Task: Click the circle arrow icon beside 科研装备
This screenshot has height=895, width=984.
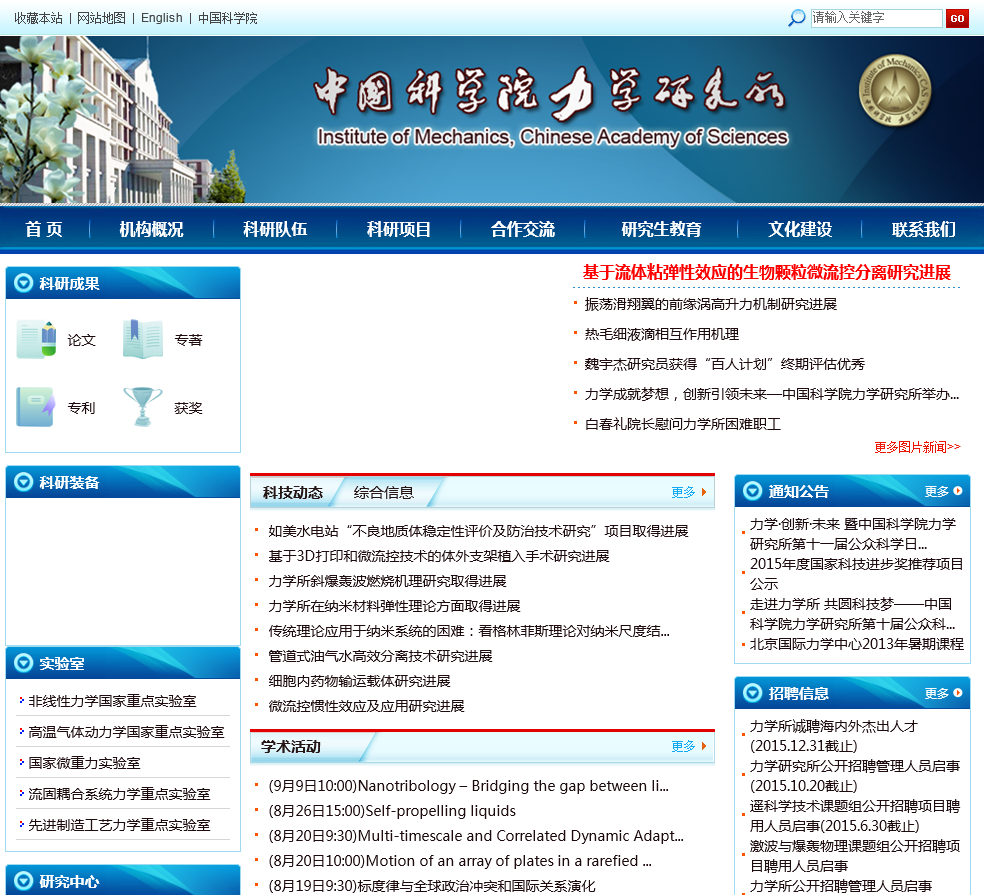Action: tap(24, 482)
